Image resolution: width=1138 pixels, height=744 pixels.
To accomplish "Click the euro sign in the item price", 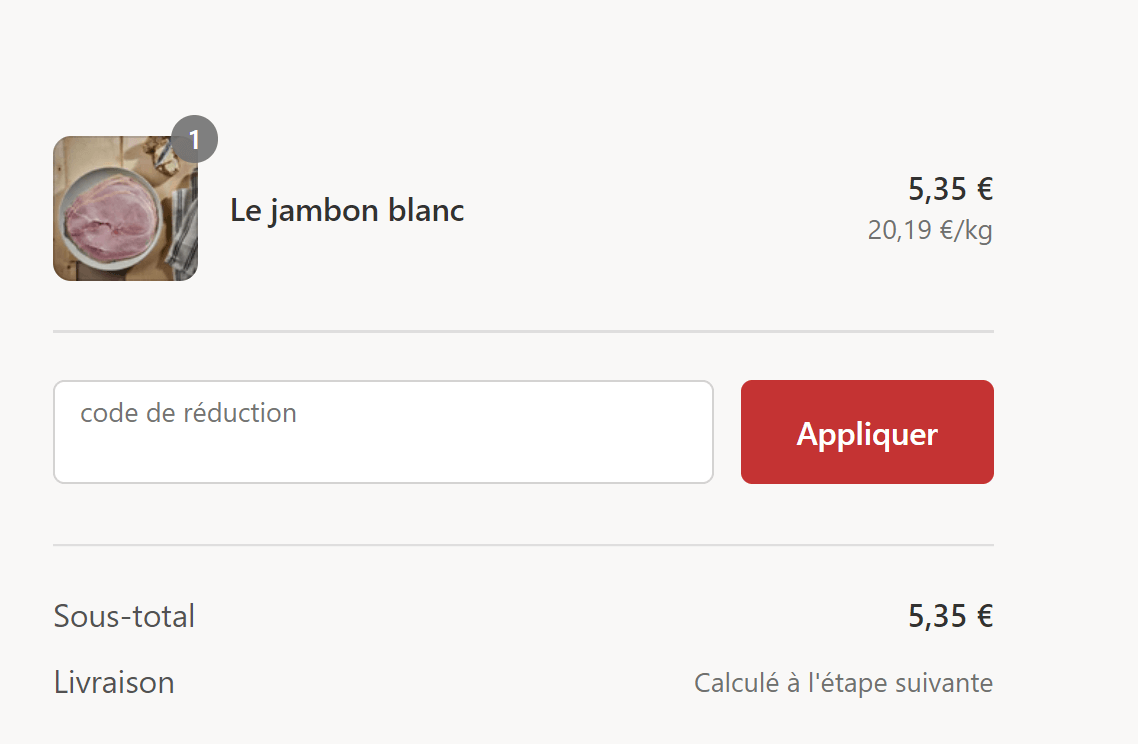I will tap(985, 189).
